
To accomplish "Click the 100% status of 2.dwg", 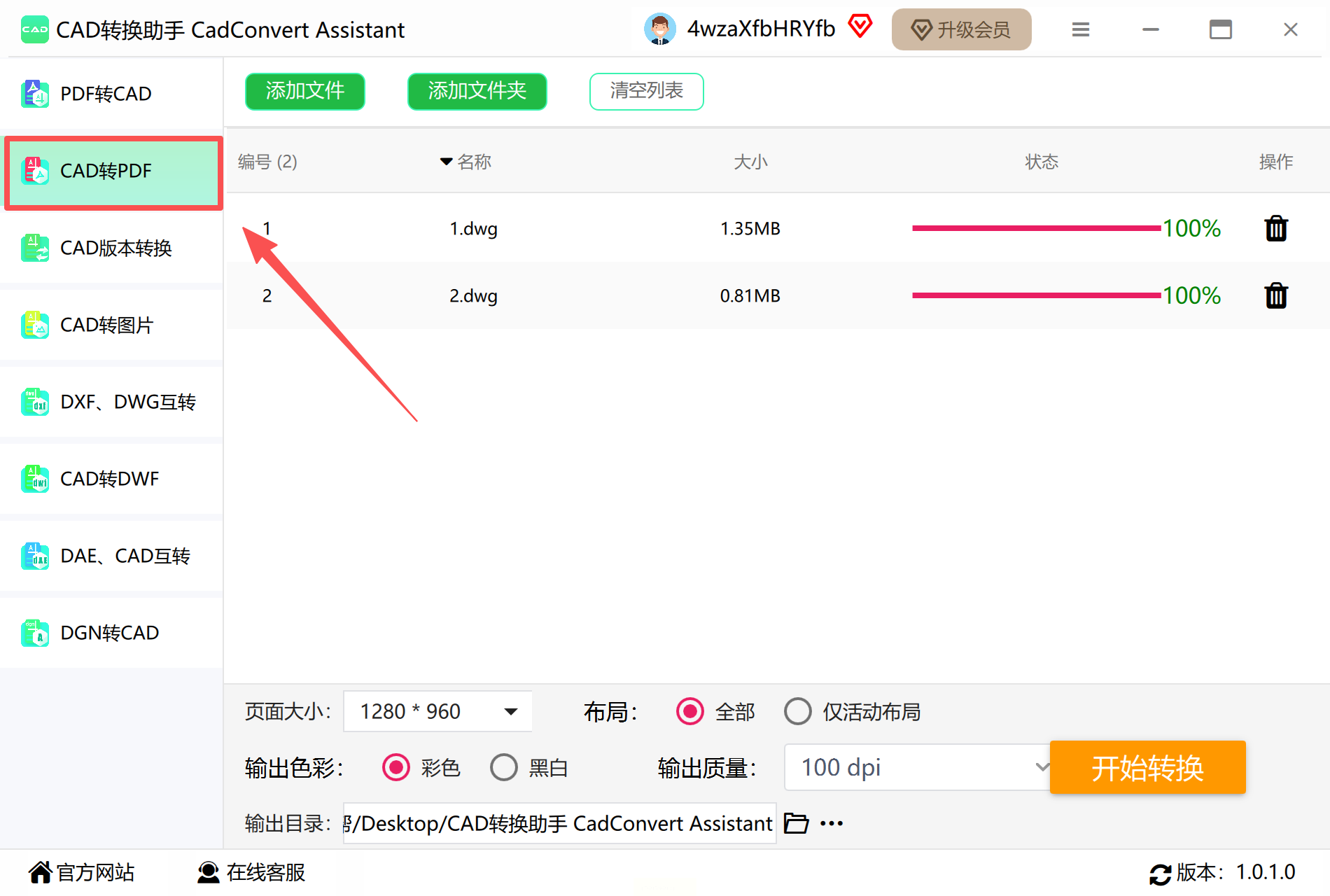I will pyautogui.click(x=1192, y=295).
